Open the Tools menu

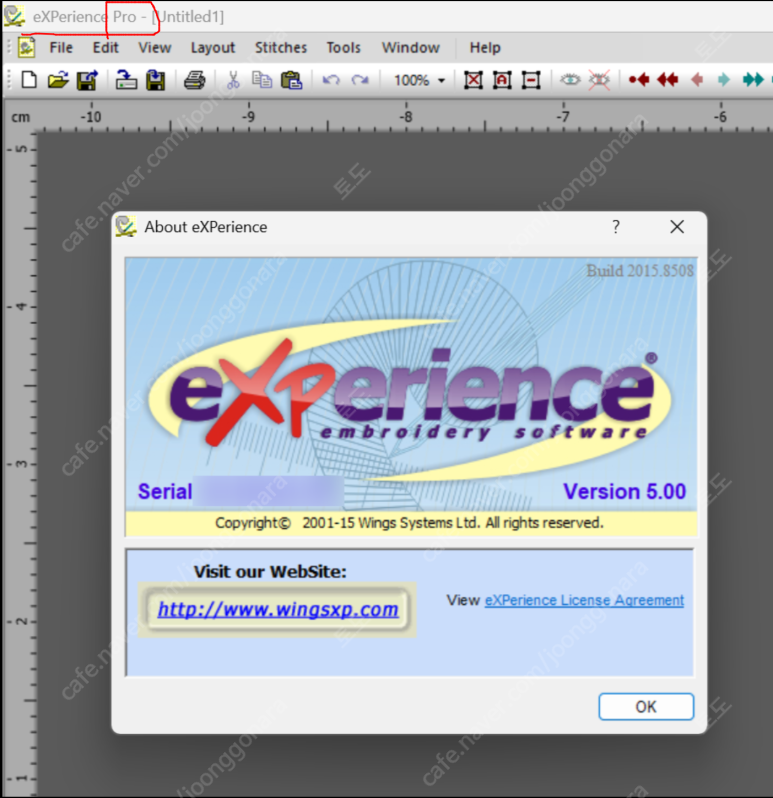pyautogui.click(x=343, y=48)
